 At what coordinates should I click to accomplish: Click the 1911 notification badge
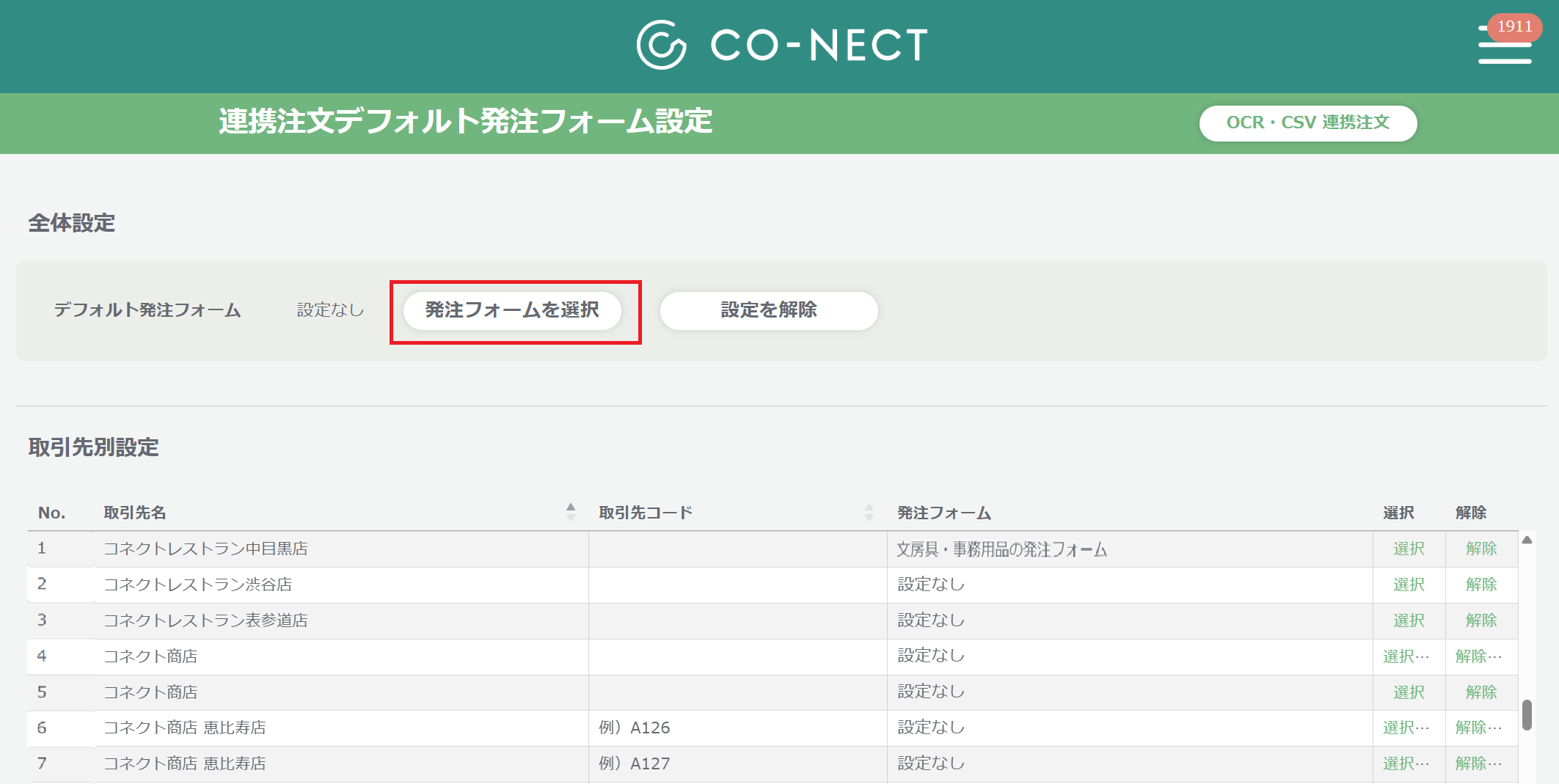[1514, 26]
